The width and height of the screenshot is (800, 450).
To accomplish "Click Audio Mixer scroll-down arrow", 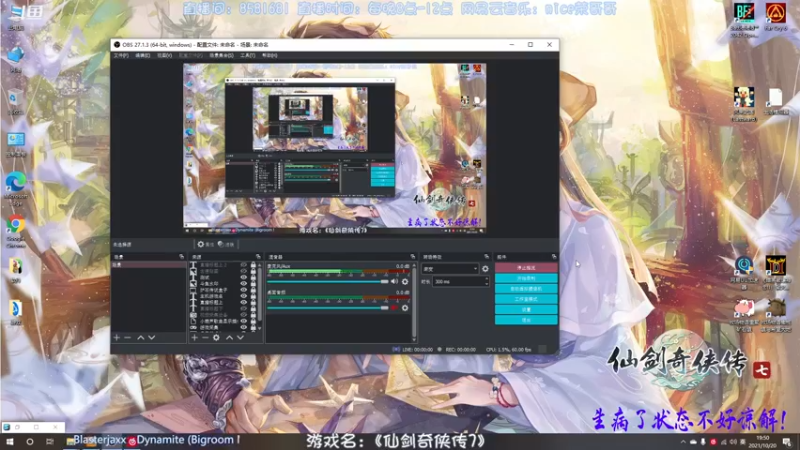I will (x=414, y=340).
